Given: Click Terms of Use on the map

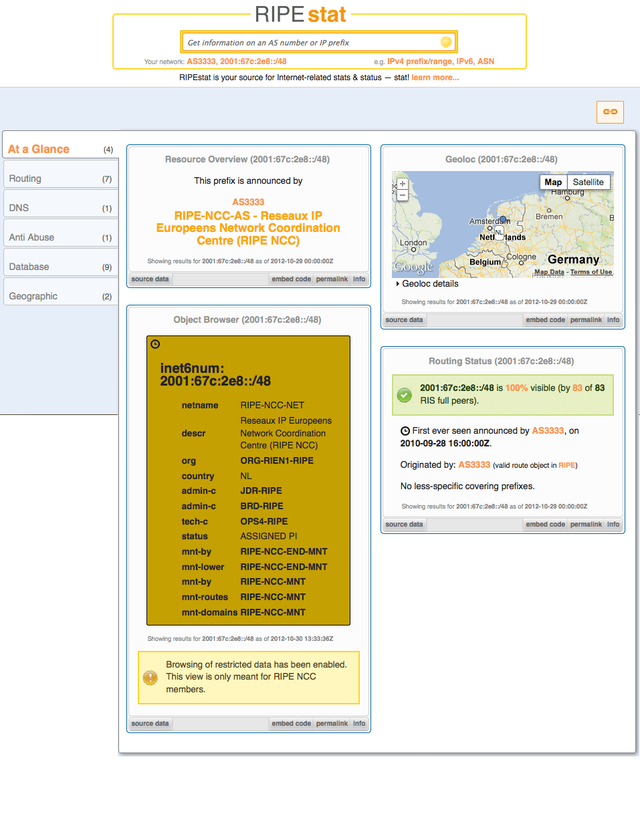Looking at the screenshot, I should pos(591,272).
